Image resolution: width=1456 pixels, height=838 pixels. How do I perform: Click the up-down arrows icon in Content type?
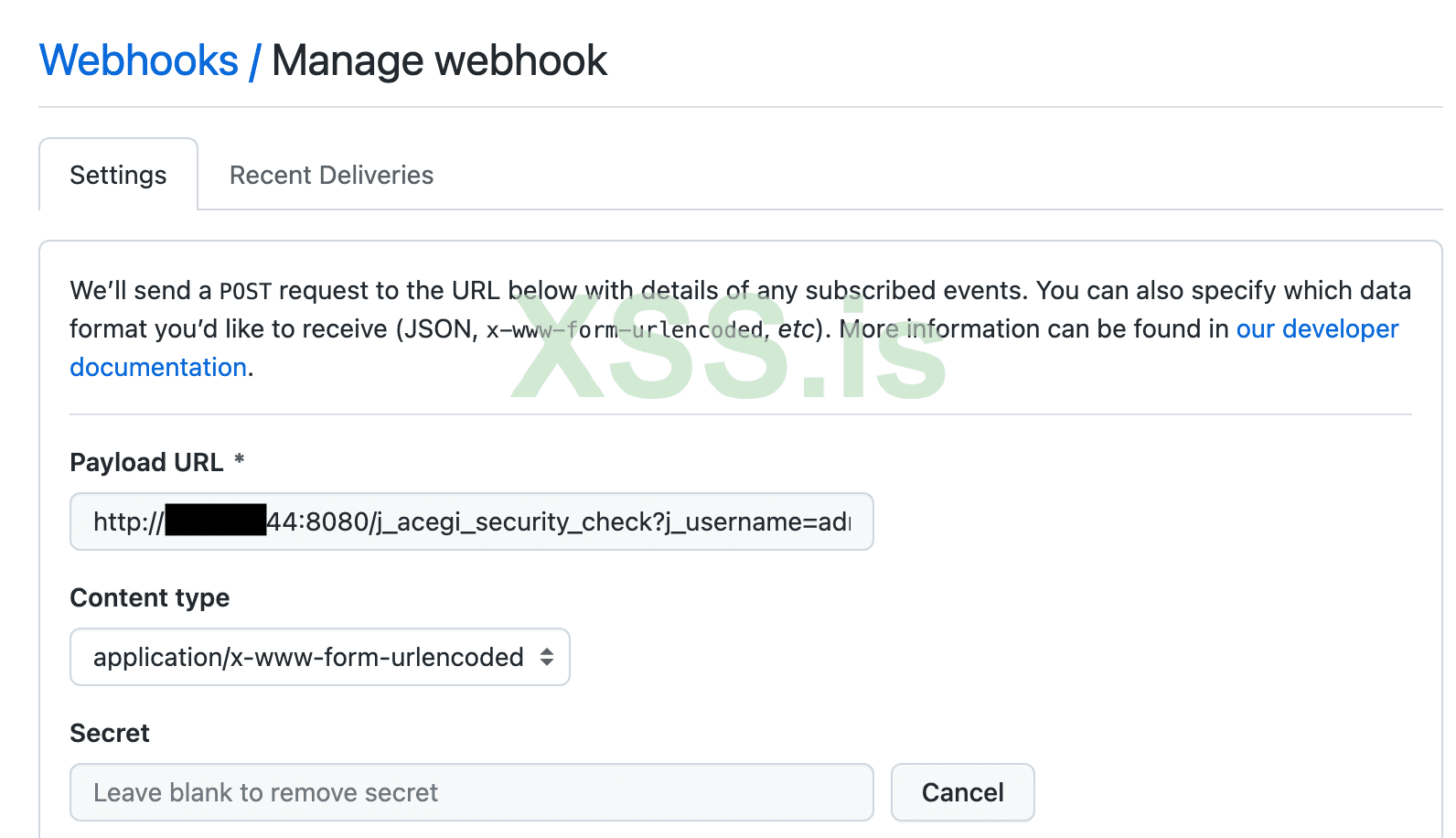(x=547, y=657)
